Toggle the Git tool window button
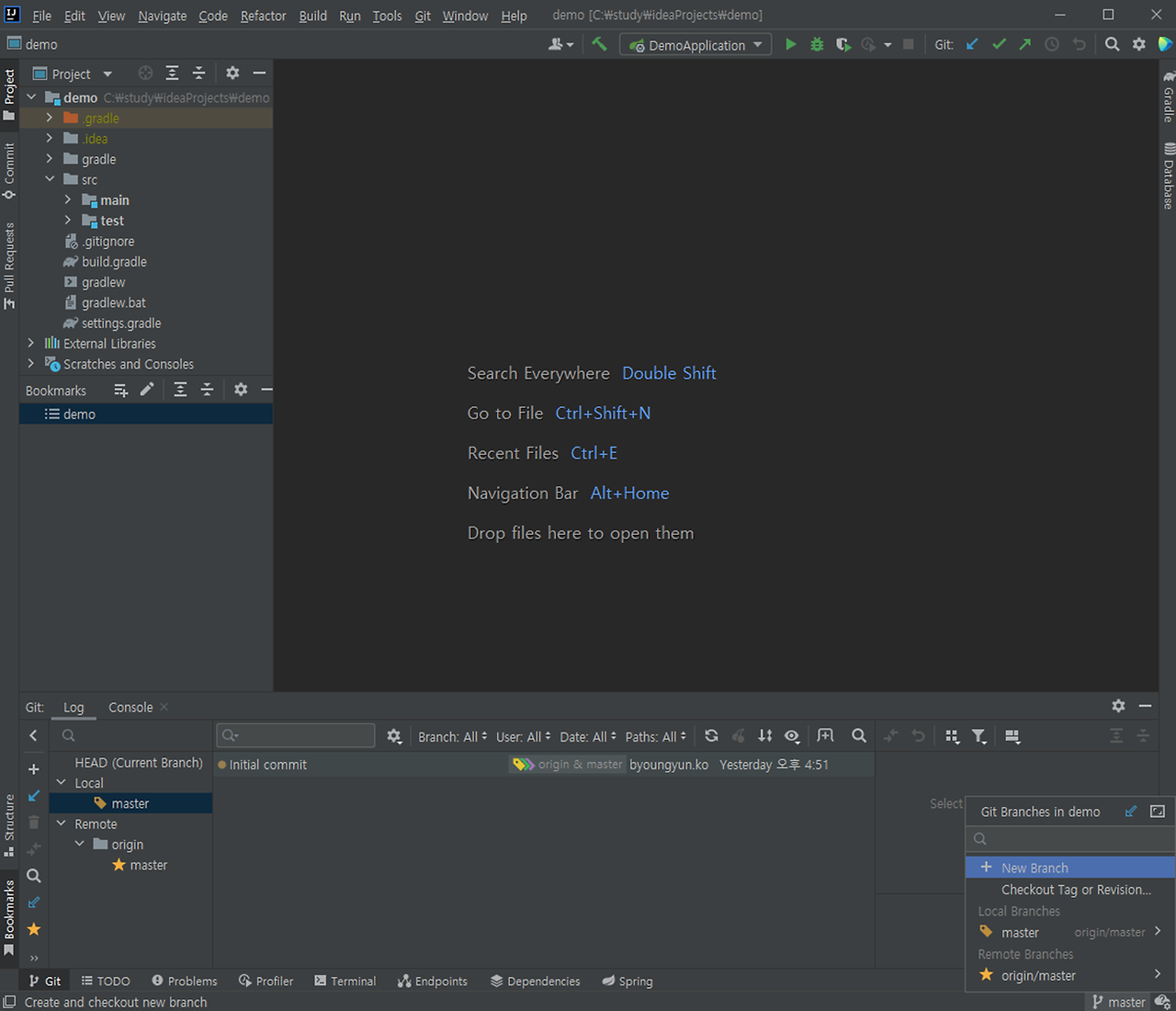 [45, 982]
